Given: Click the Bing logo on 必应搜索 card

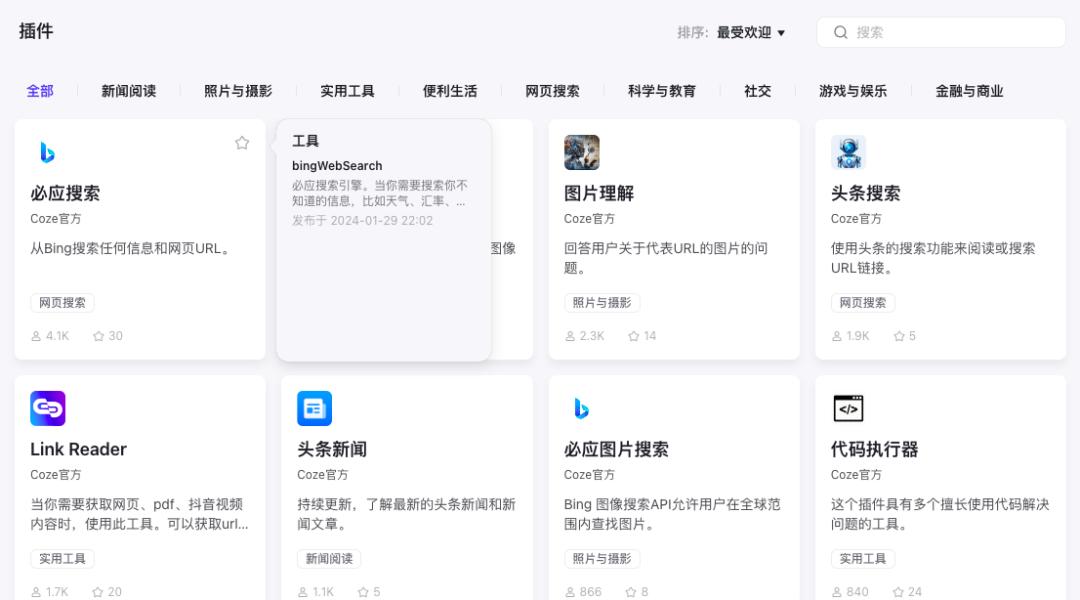Looking at the screenshot, I should (x=48, y=152).
